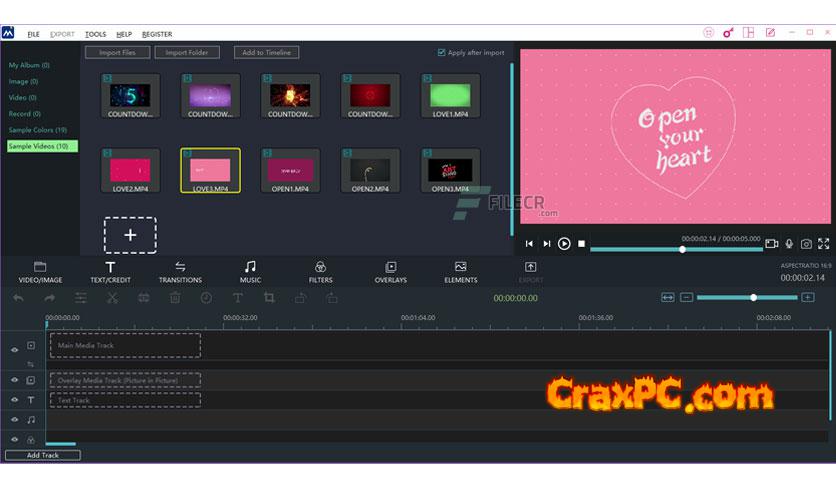This screenshot has height=484, width=836.
Task: Select Video (0) category
Action: pyautogui.click(x=22, y=98)
